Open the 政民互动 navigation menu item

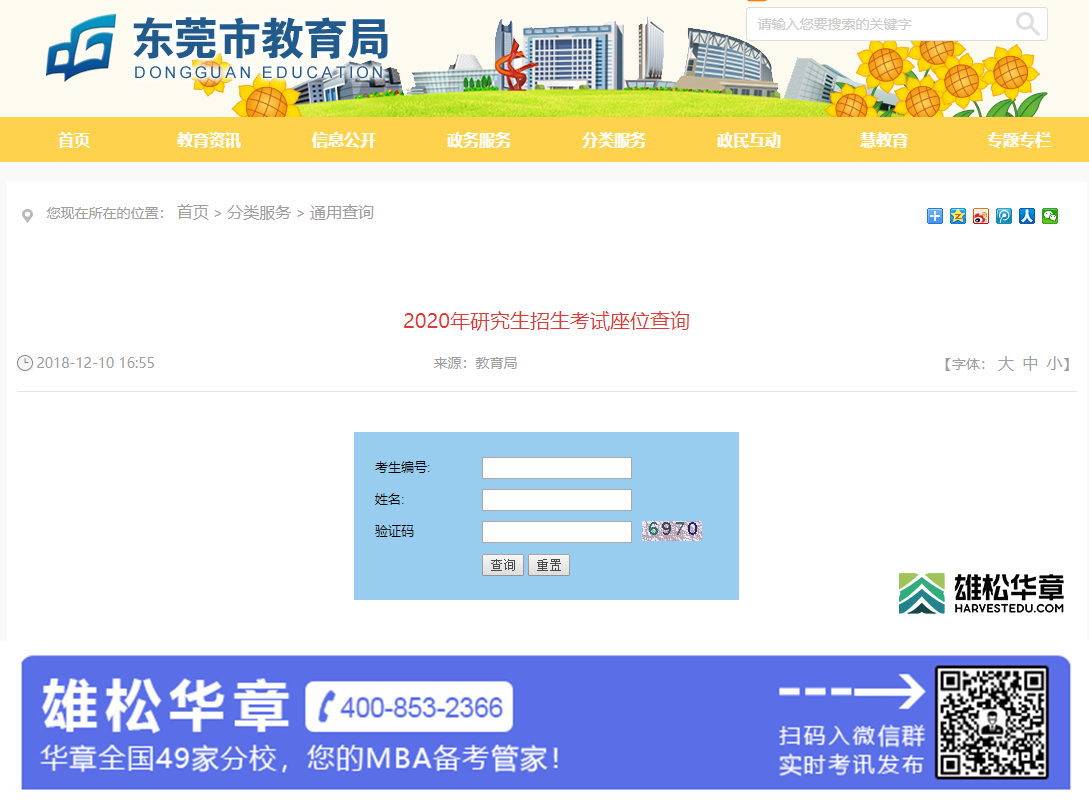click(748, 140)
